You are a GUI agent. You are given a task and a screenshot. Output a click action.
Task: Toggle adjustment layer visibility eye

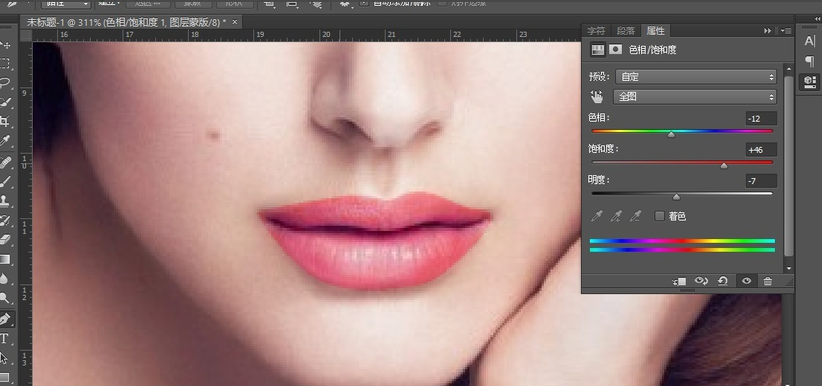point(747,281)
